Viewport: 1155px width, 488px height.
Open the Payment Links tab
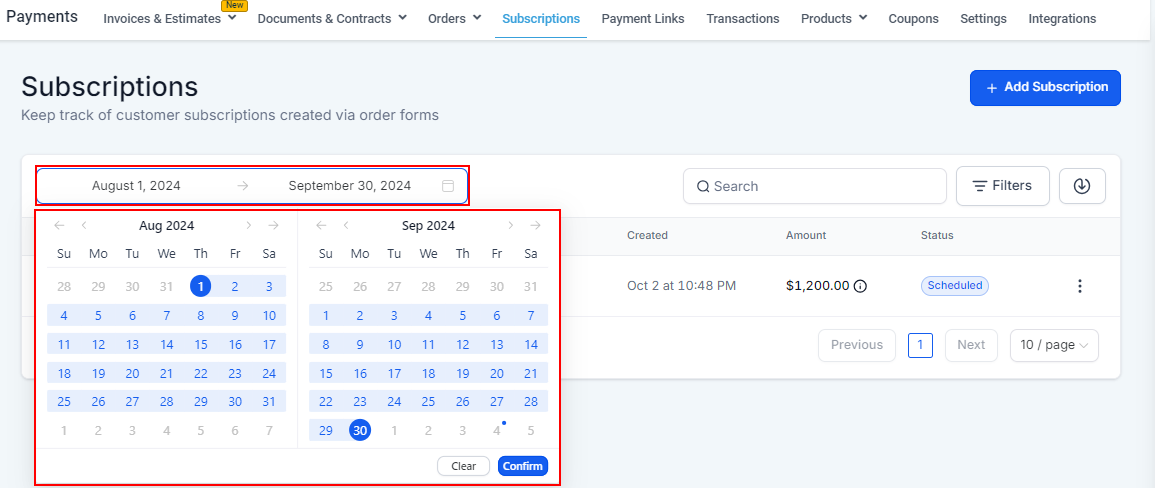click(643, 19)
